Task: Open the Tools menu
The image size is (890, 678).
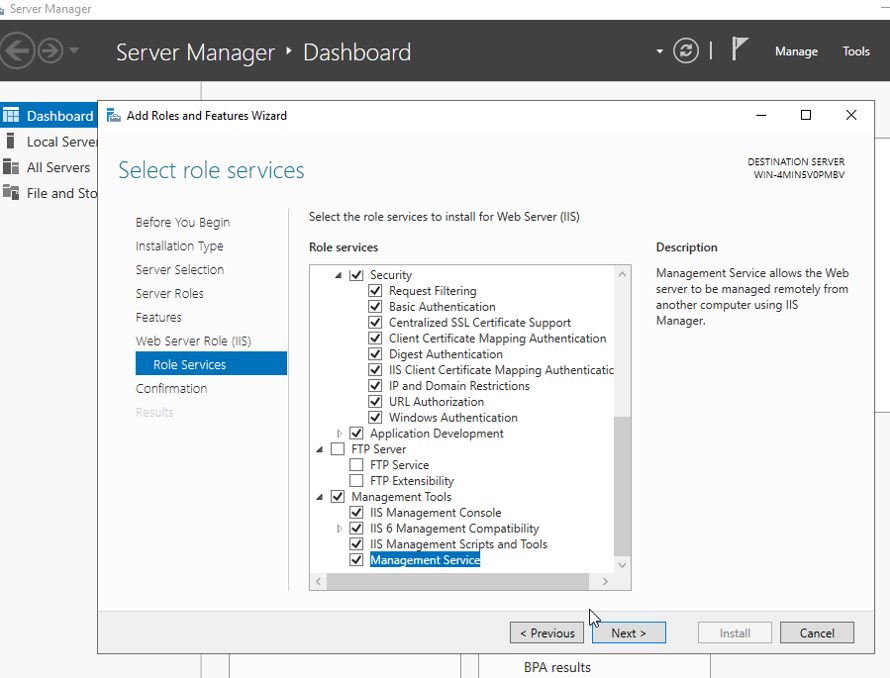Action: (856, 51)
